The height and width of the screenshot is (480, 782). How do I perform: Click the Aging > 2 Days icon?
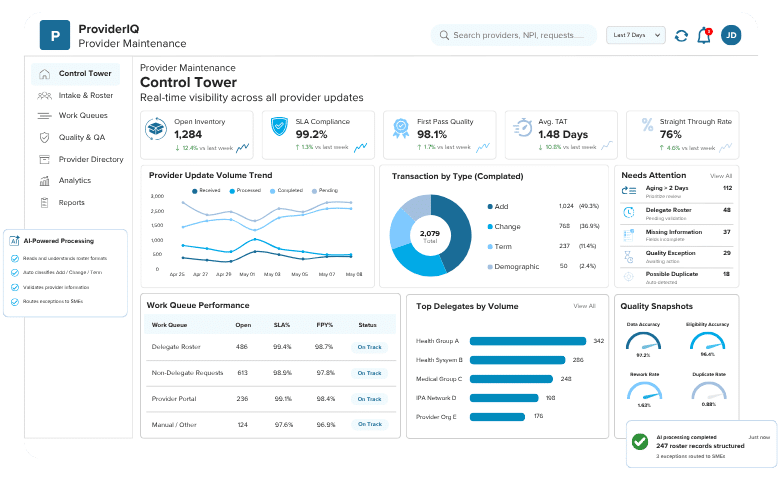(x=629, y=190)
